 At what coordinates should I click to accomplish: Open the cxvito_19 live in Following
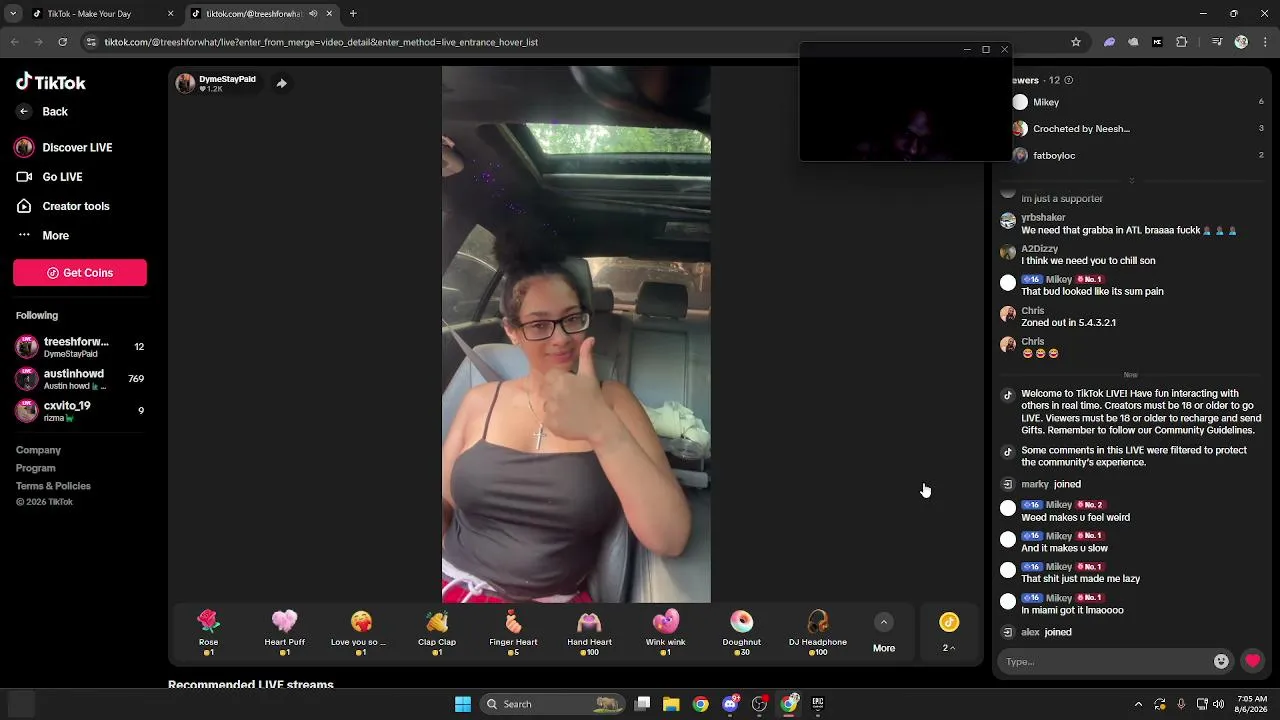pos(80,410)
